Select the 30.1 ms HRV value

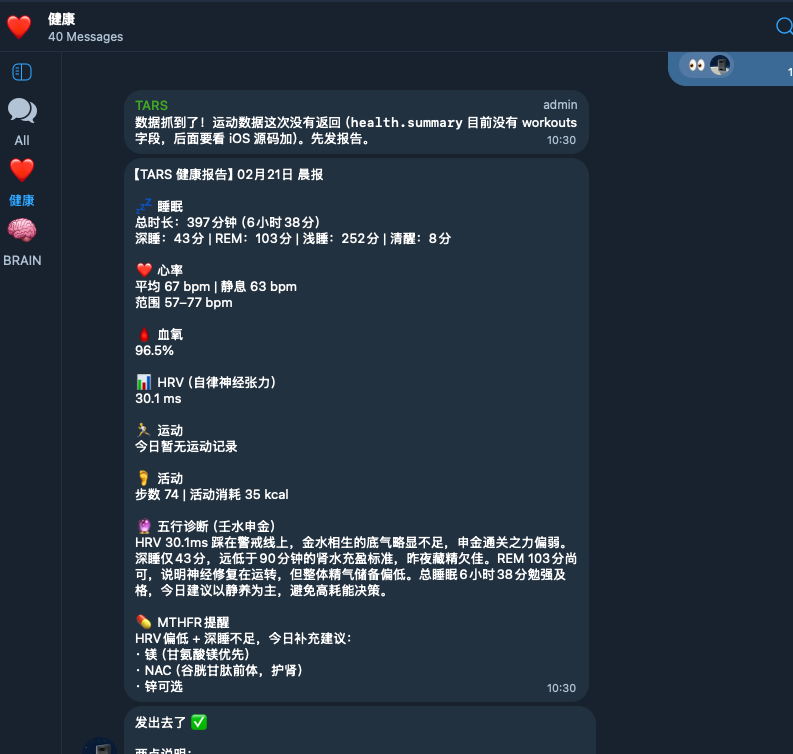tap(158, 398)
